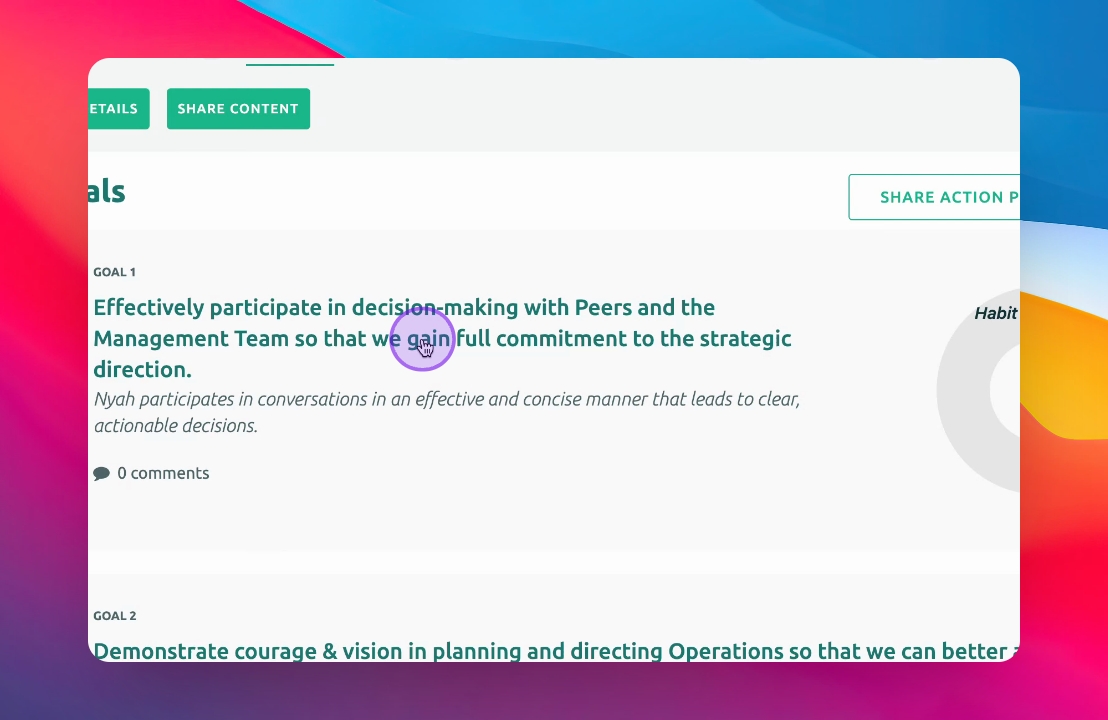The height and width of the screenshot is (720, 1108).
Task: Click the partially visible DETAILS button
Action: click(119, 109)
